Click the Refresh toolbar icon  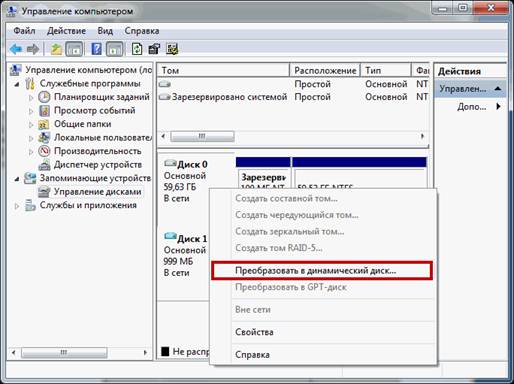point(137,49)
